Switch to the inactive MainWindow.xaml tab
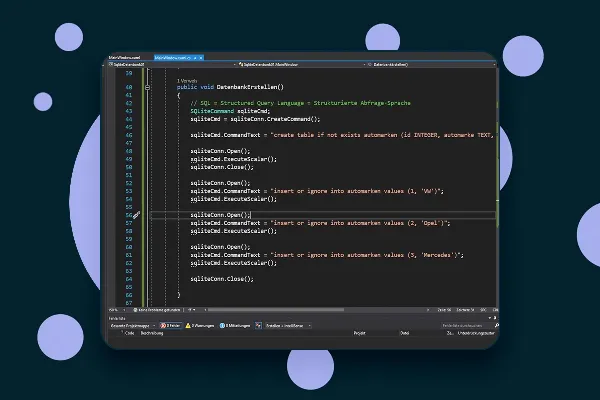600x400 pixels. pyautogui.click(x=124, y=58)
